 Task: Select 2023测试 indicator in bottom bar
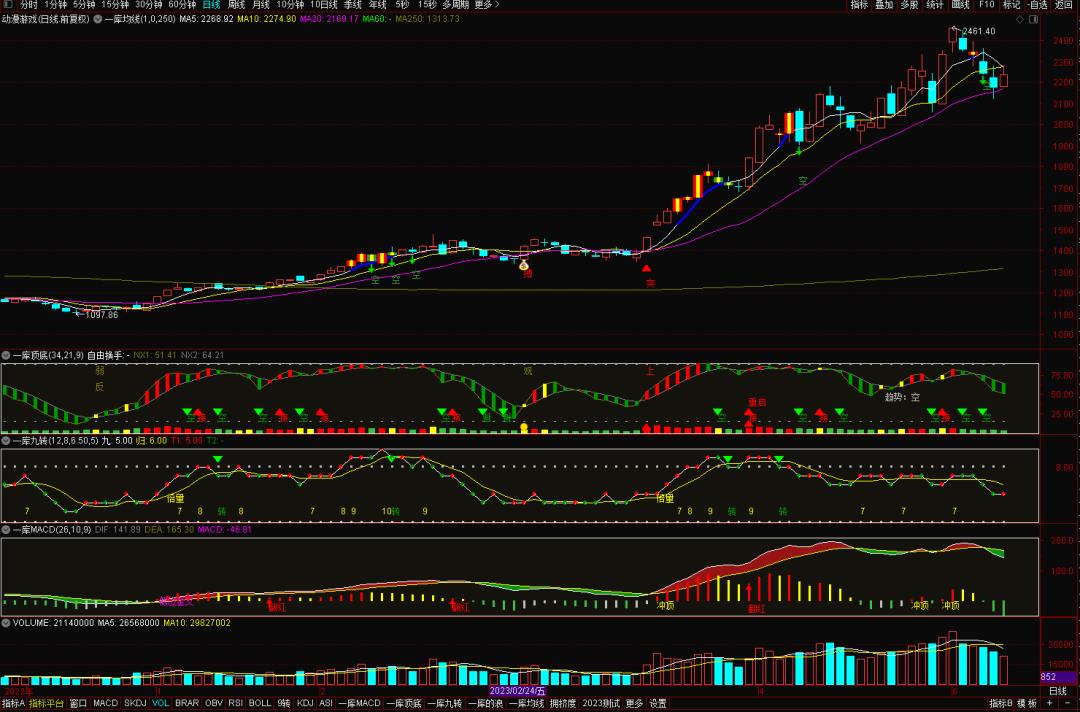[601, 703]
